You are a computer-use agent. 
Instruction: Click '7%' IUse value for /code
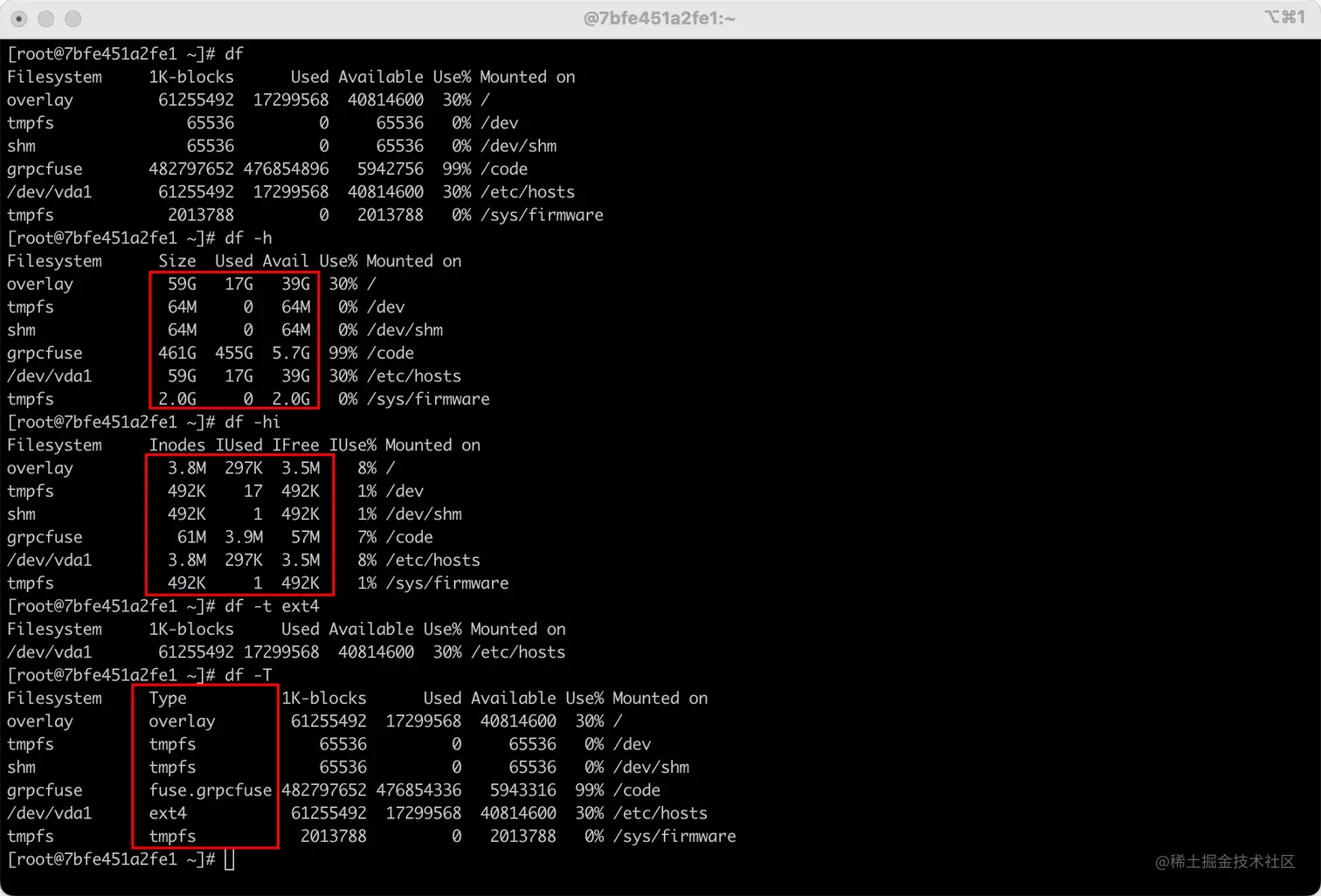[367, 537]
